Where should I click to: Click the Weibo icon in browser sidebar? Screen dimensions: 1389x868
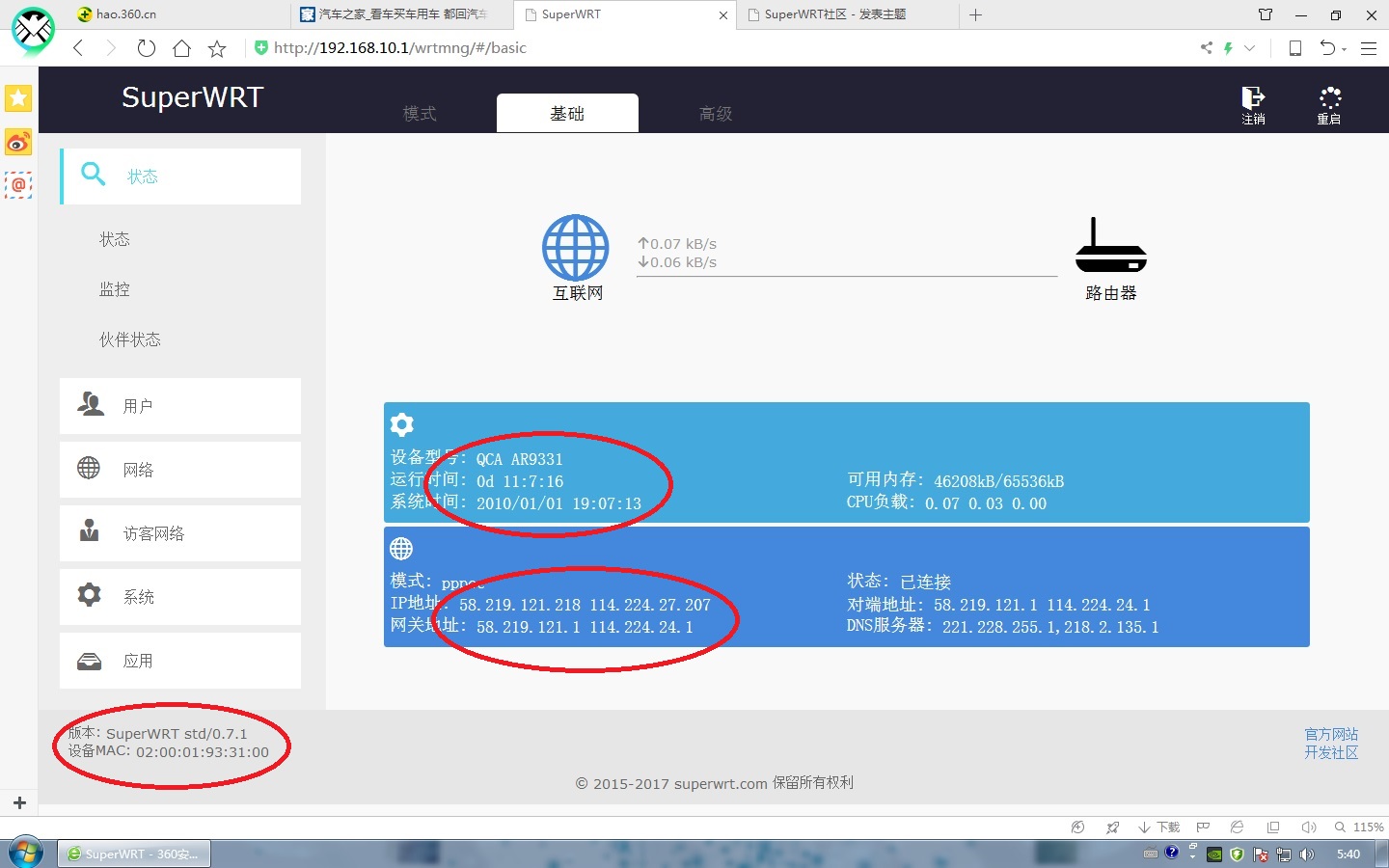[18, 143]
